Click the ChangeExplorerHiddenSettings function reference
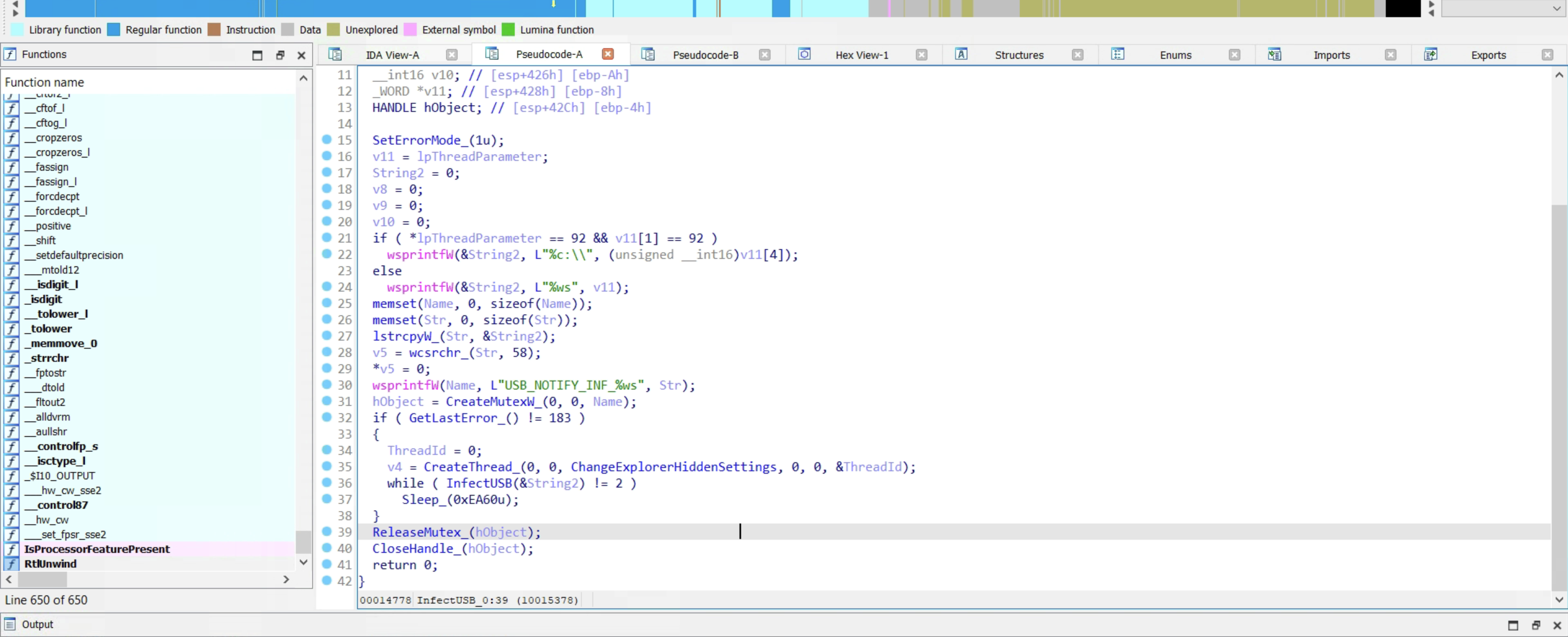 point(673,467)
